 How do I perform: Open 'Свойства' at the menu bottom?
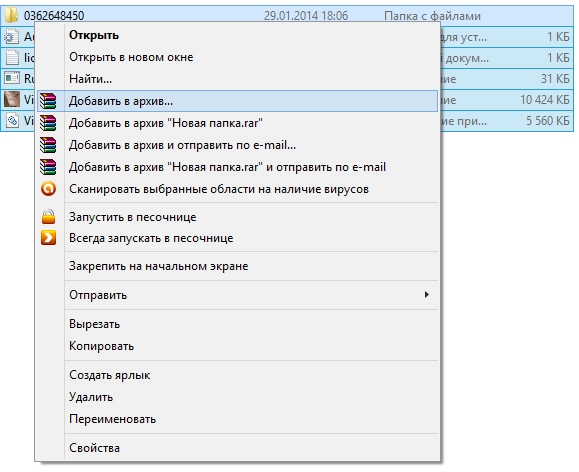coord(95,448)
